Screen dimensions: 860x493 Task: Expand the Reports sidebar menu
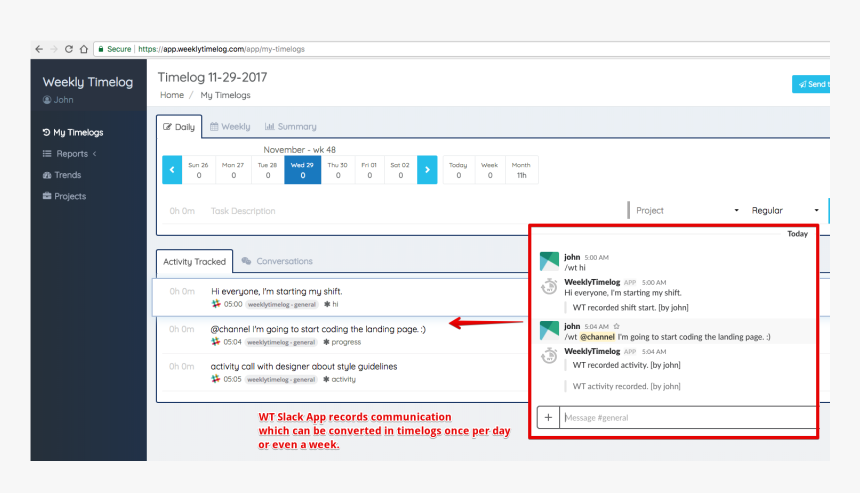coord(70,154)
